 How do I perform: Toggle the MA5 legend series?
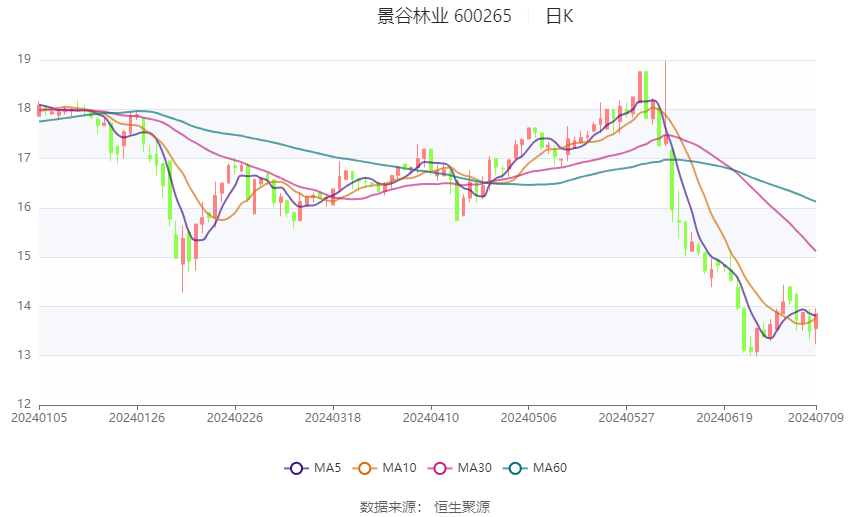coord(313,468)
